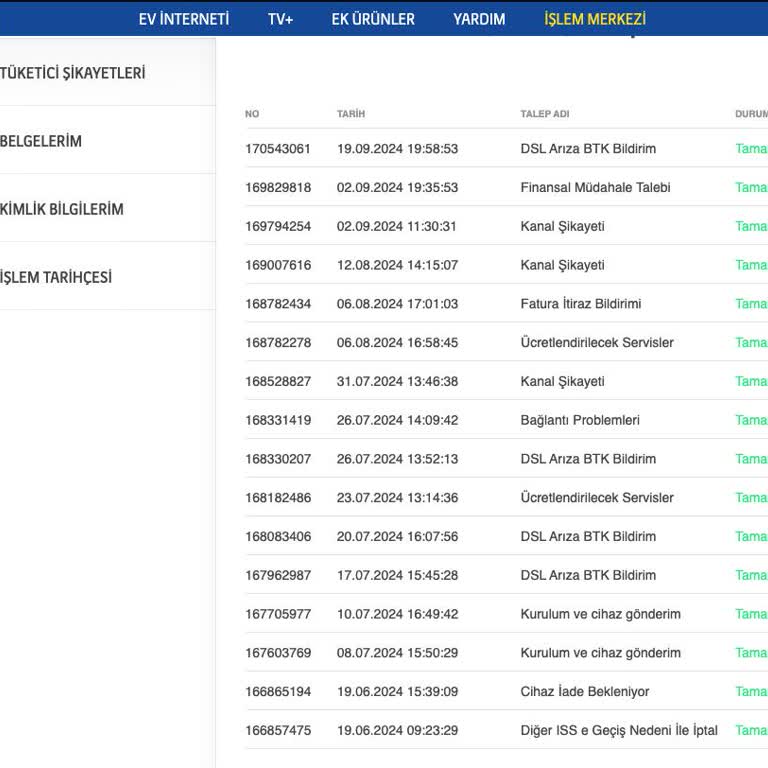Screen dimensions: 768x768
Task: Sort by the TARİH column header
Action: tap(351, 114)
